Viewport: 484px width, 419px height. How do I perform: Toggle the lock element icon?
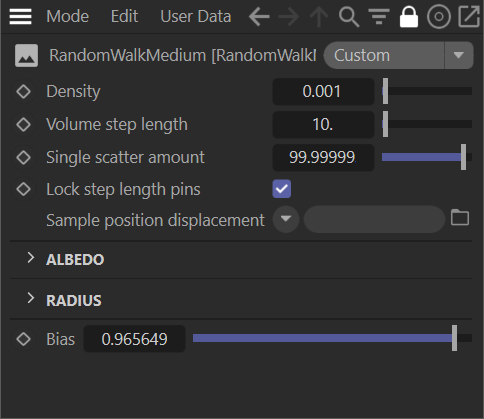409,17
